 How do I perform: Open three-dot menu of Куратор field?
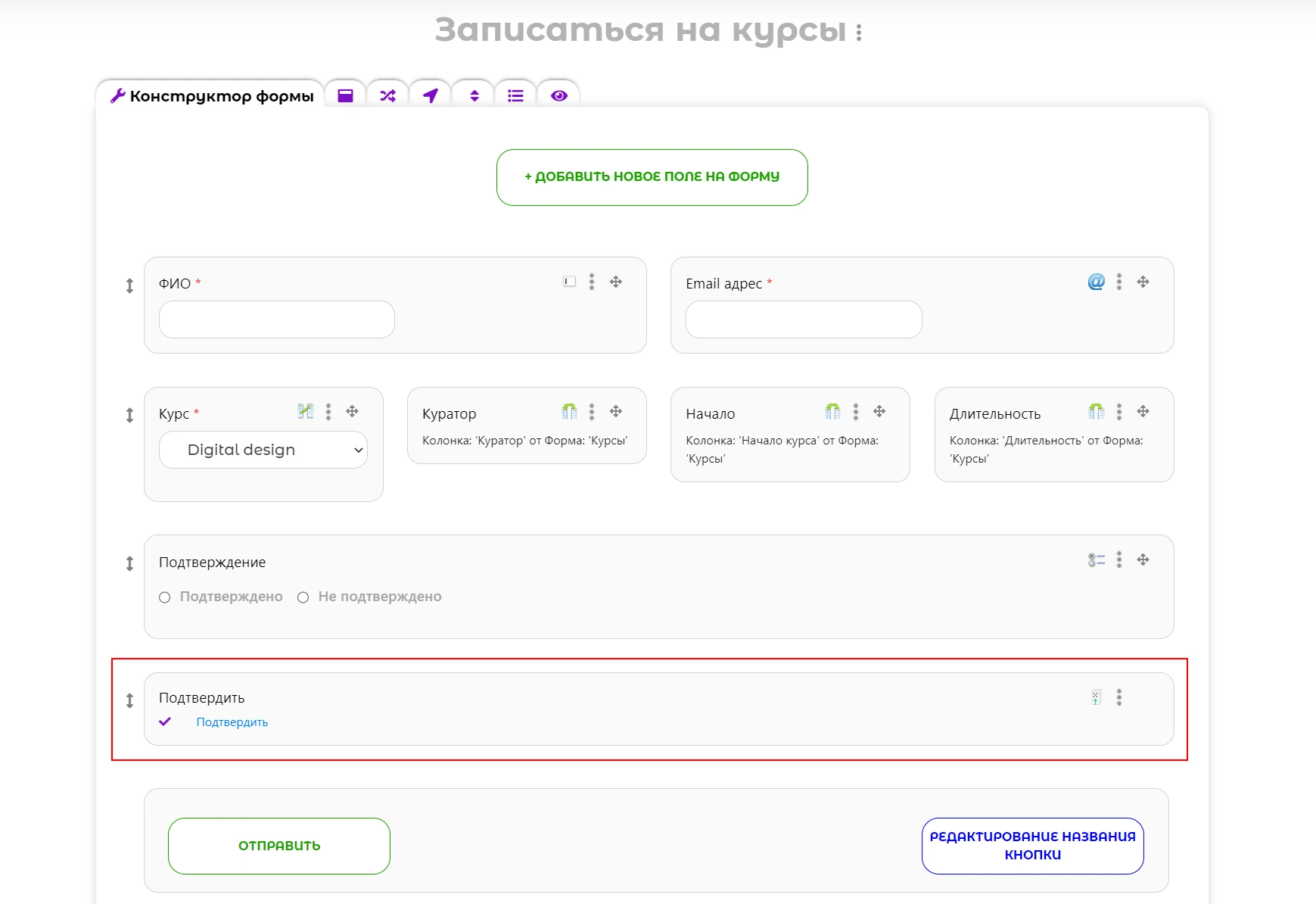pos(592,411)
